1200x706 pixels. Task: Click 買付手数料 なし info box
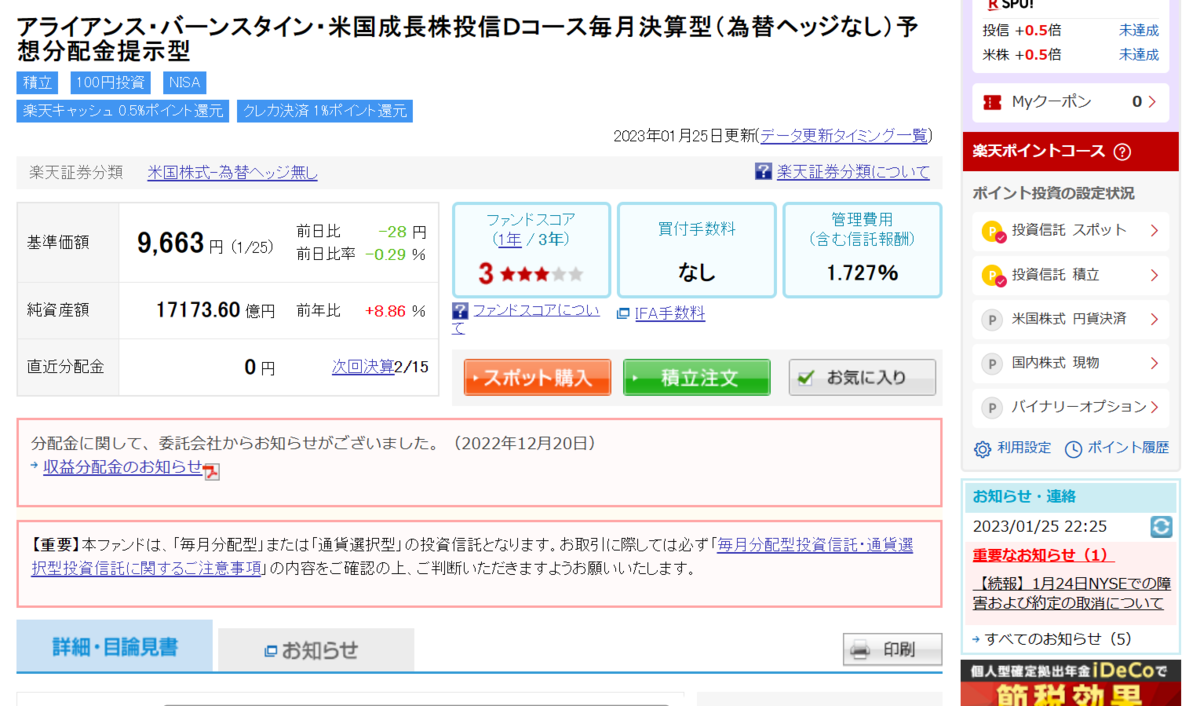coord(697,250)
